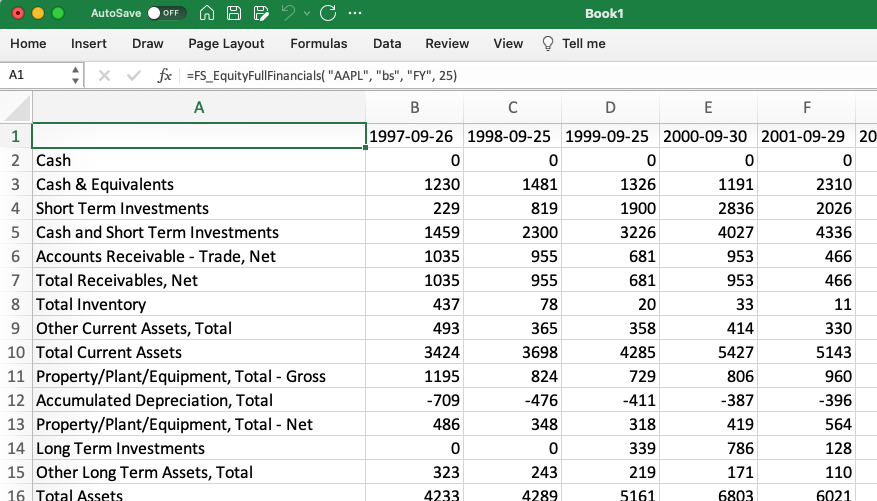Click the 'Cash & Equivalents' cell
This screenshot has width=877, height=501.
[x=199, y=185]
